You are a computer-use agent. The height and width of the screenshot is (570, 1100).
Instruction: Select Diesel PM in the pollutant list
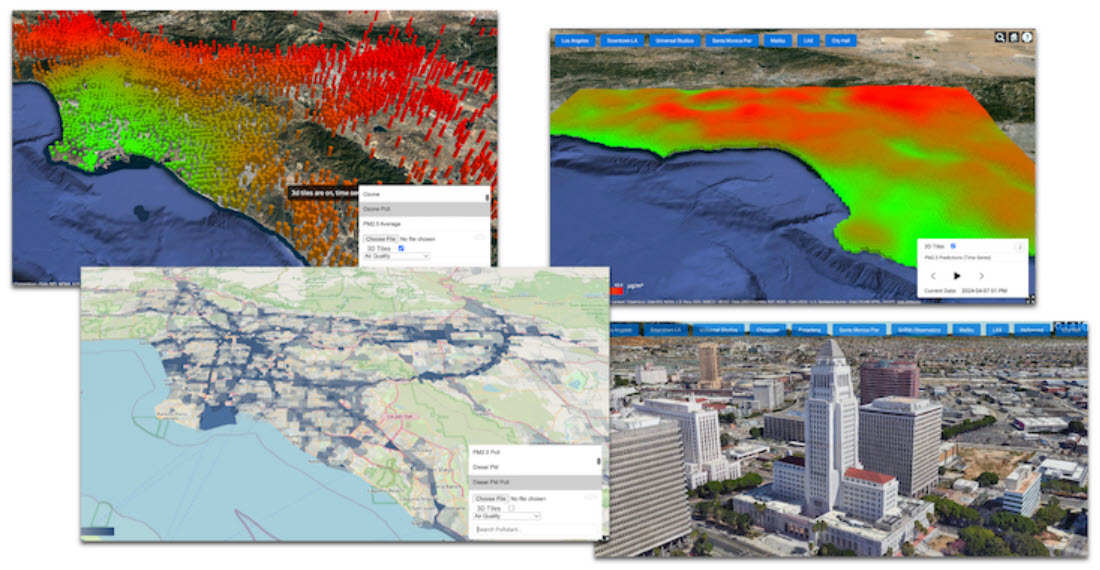[533, 467]
